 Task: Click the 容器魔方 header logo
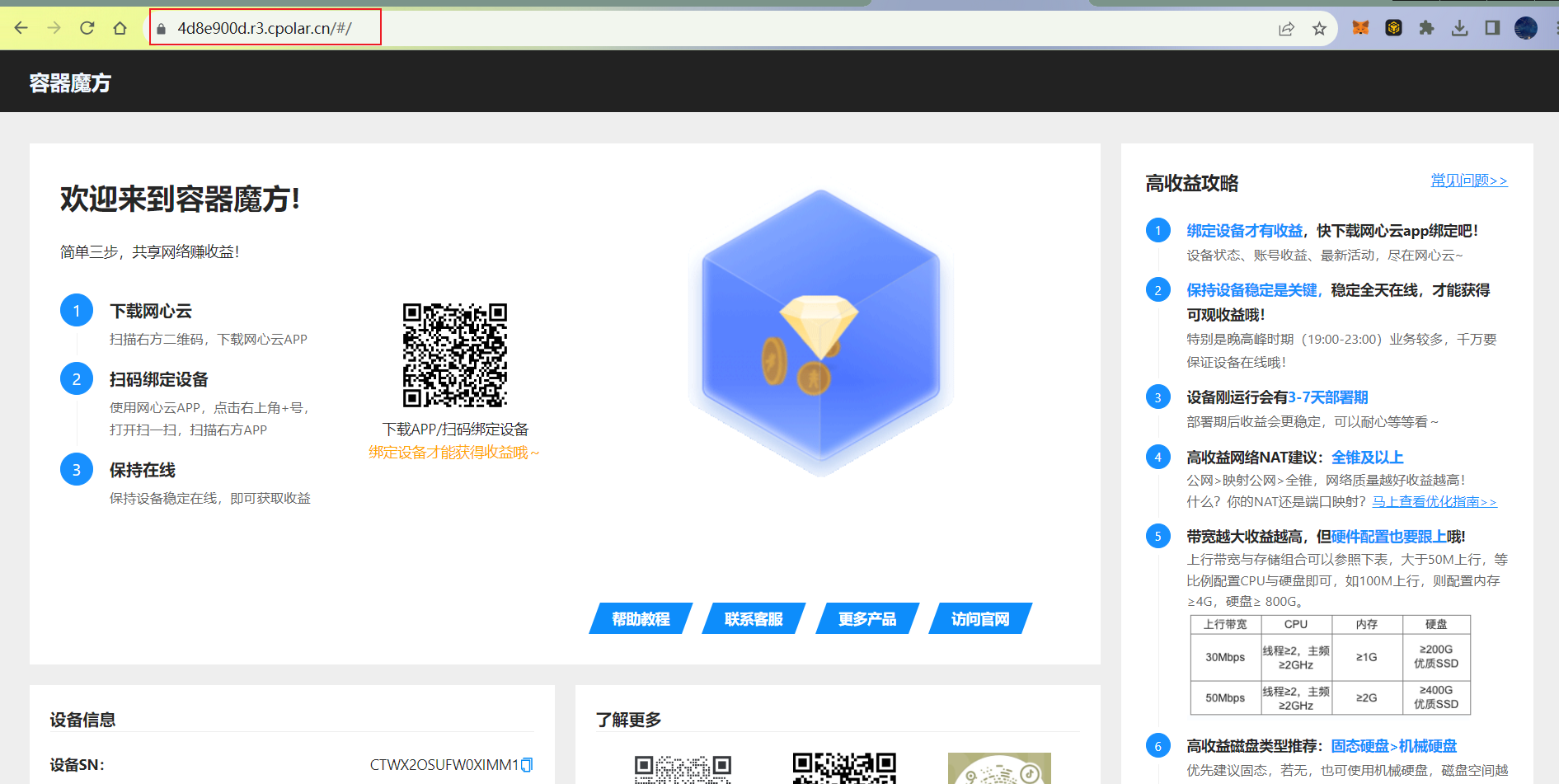point(70,83)
